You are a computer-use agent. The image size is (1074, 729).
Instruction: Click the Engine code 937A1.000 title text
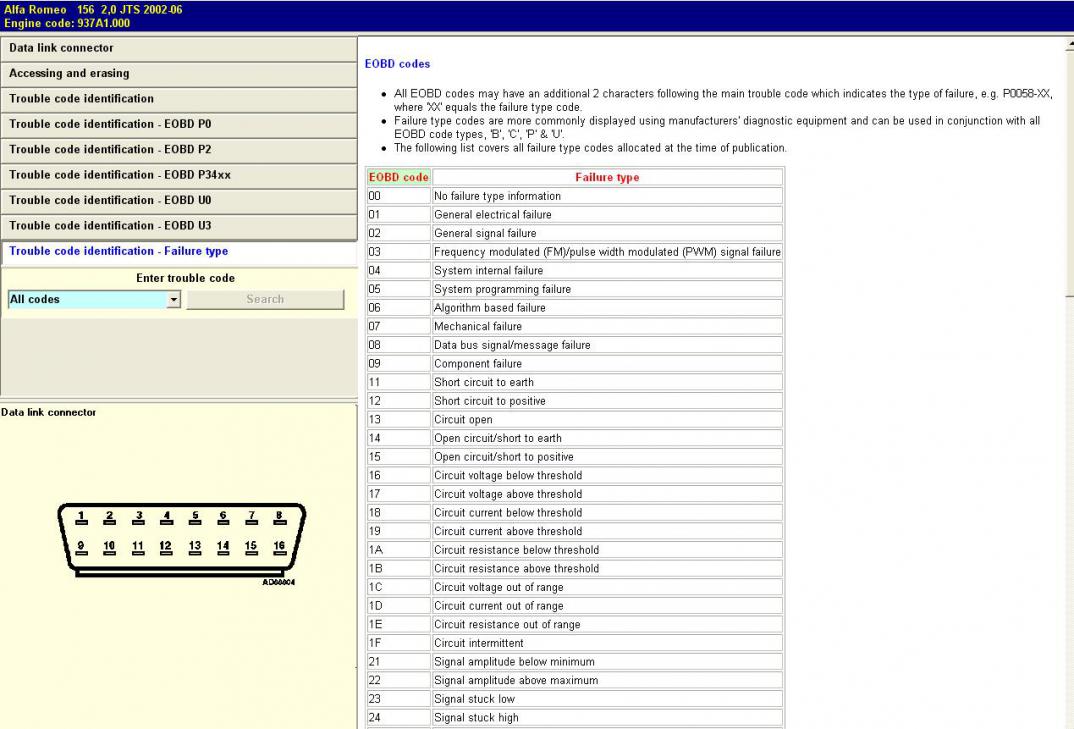pyautogui.click(x=66, y=23)
